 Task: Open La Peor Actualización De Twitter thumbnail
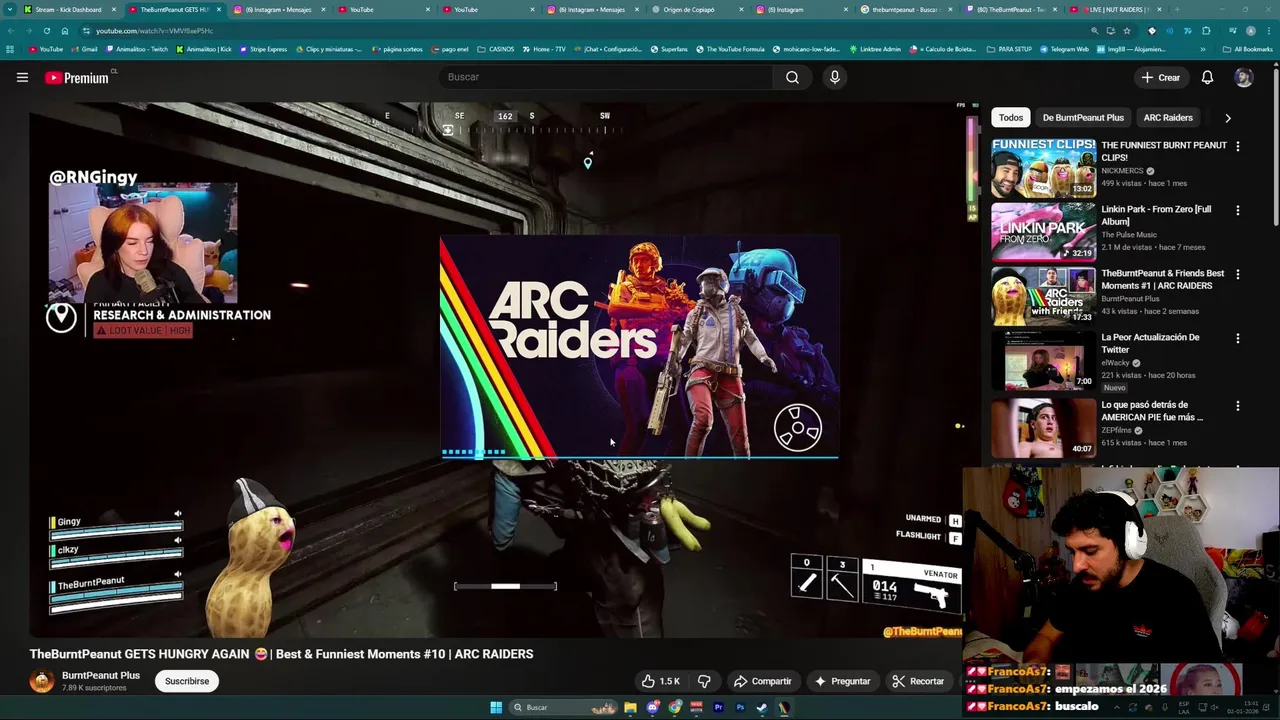pos(1043,360)
